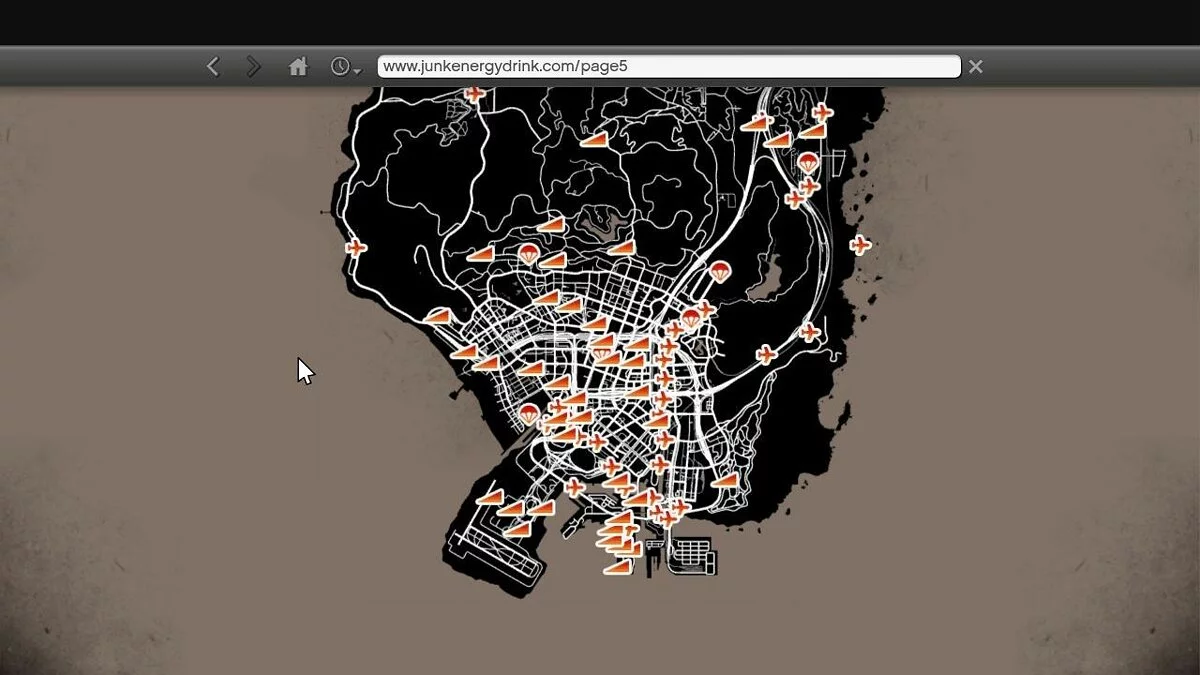
Task: Go forward to the next page
Action: pos(253,67)
